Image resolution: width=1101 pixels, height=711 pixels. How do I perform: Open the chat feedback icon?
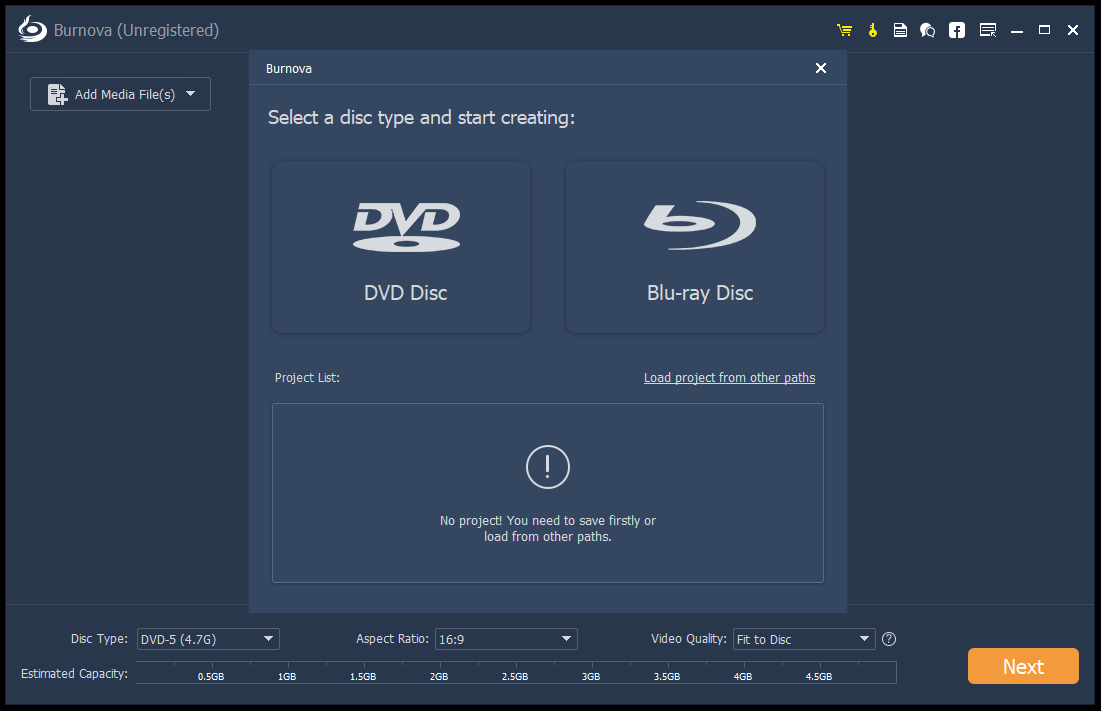pos(928,30)
